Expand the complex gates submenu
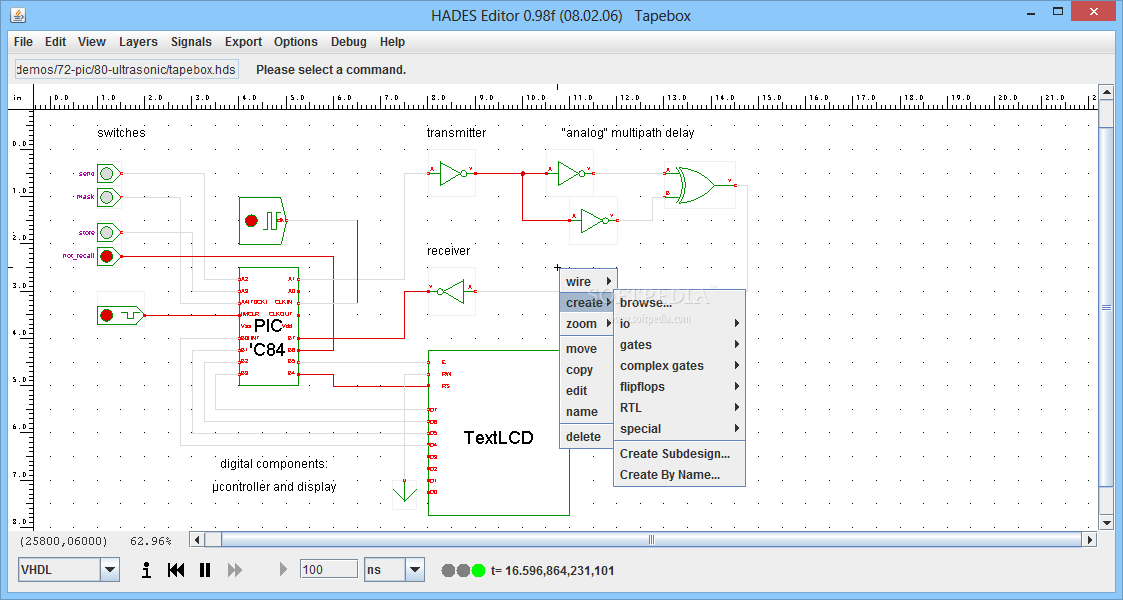The width and height of the screenshot is (1123, 600). [x=679, y=366]
